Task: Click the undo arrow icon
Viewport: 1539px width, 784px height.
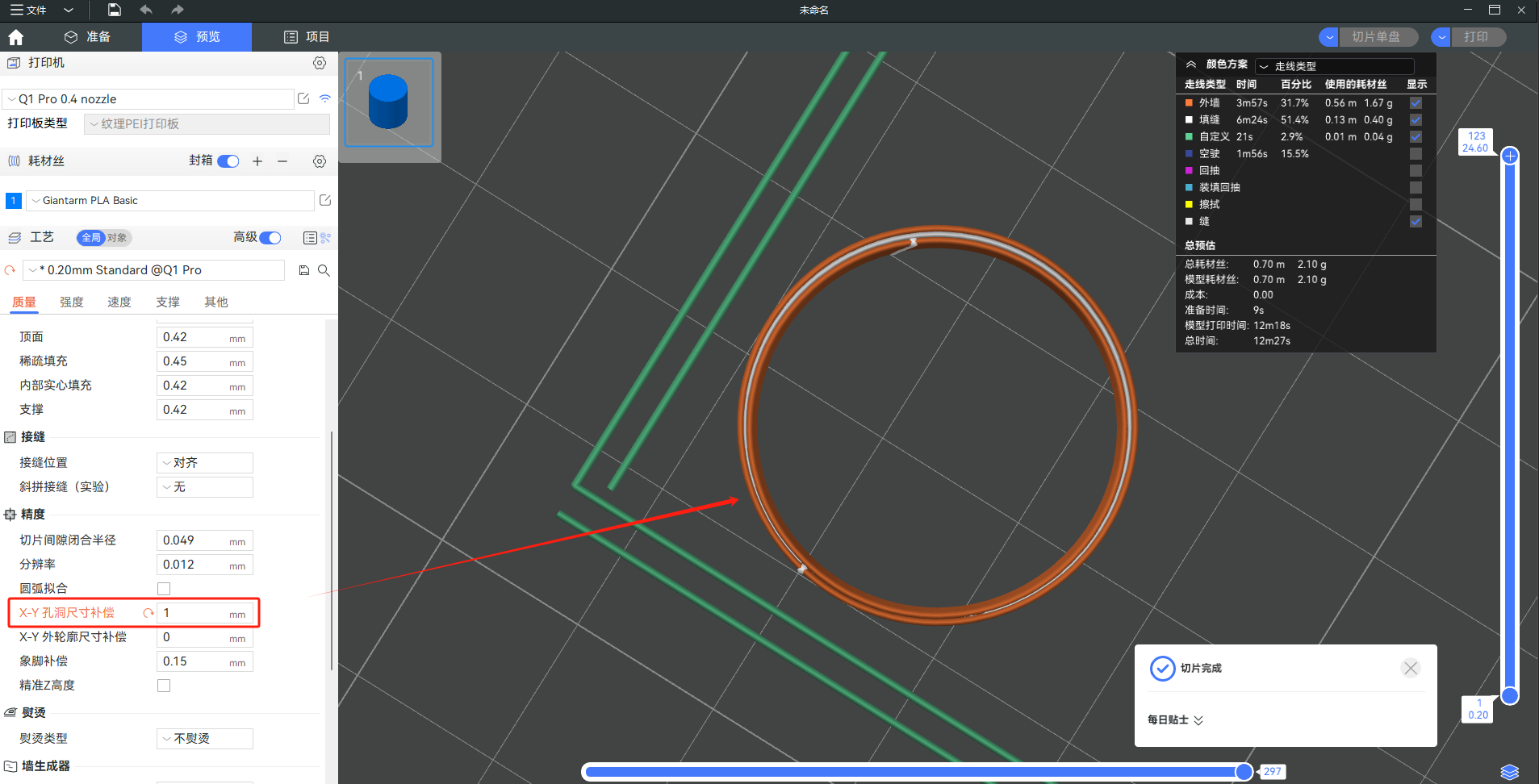Action: (x=146, y=10)
